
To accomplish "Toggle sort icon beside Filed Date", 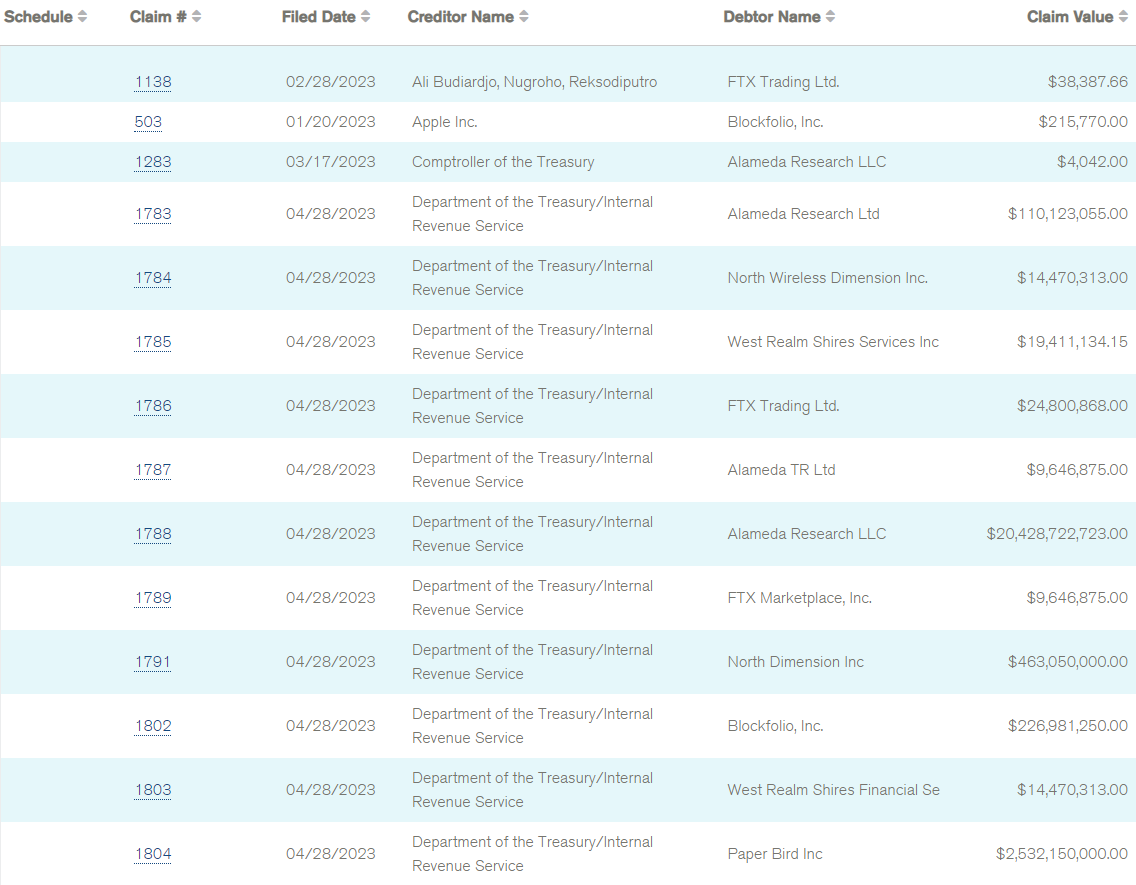I will [x=366, y=17].
